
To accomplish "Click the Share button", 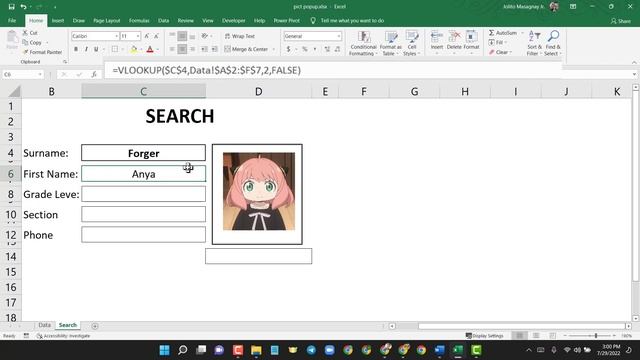I will click(x=621, y=21).
